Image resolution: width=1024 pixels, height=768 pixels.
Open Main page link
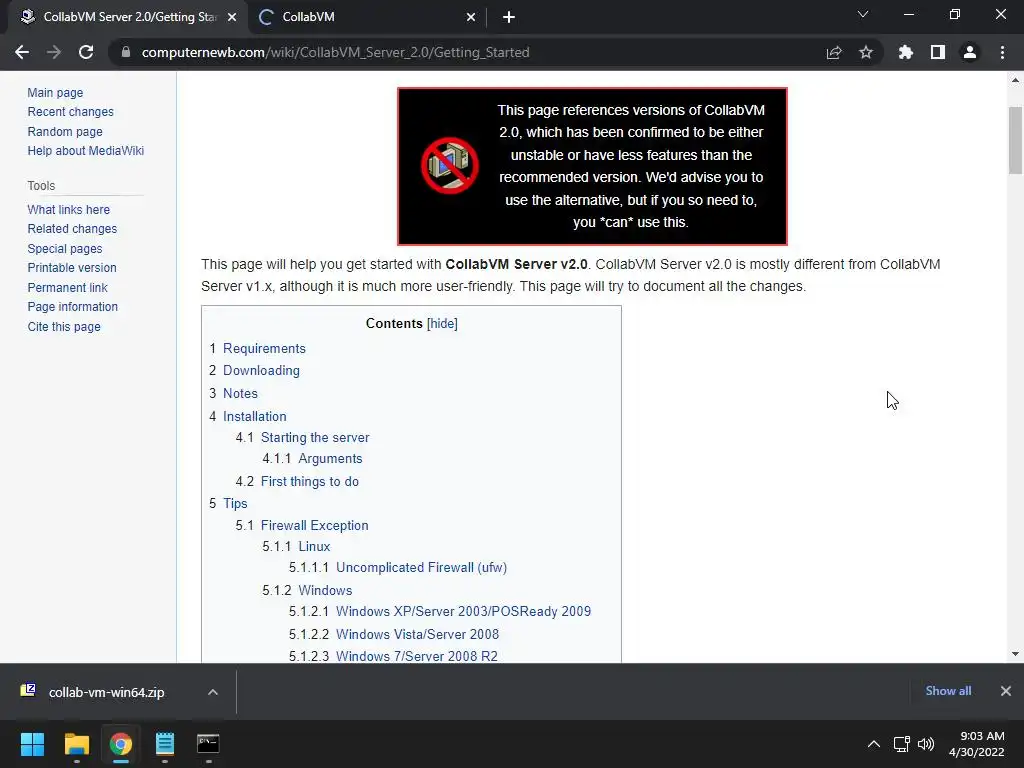[55, 93]
